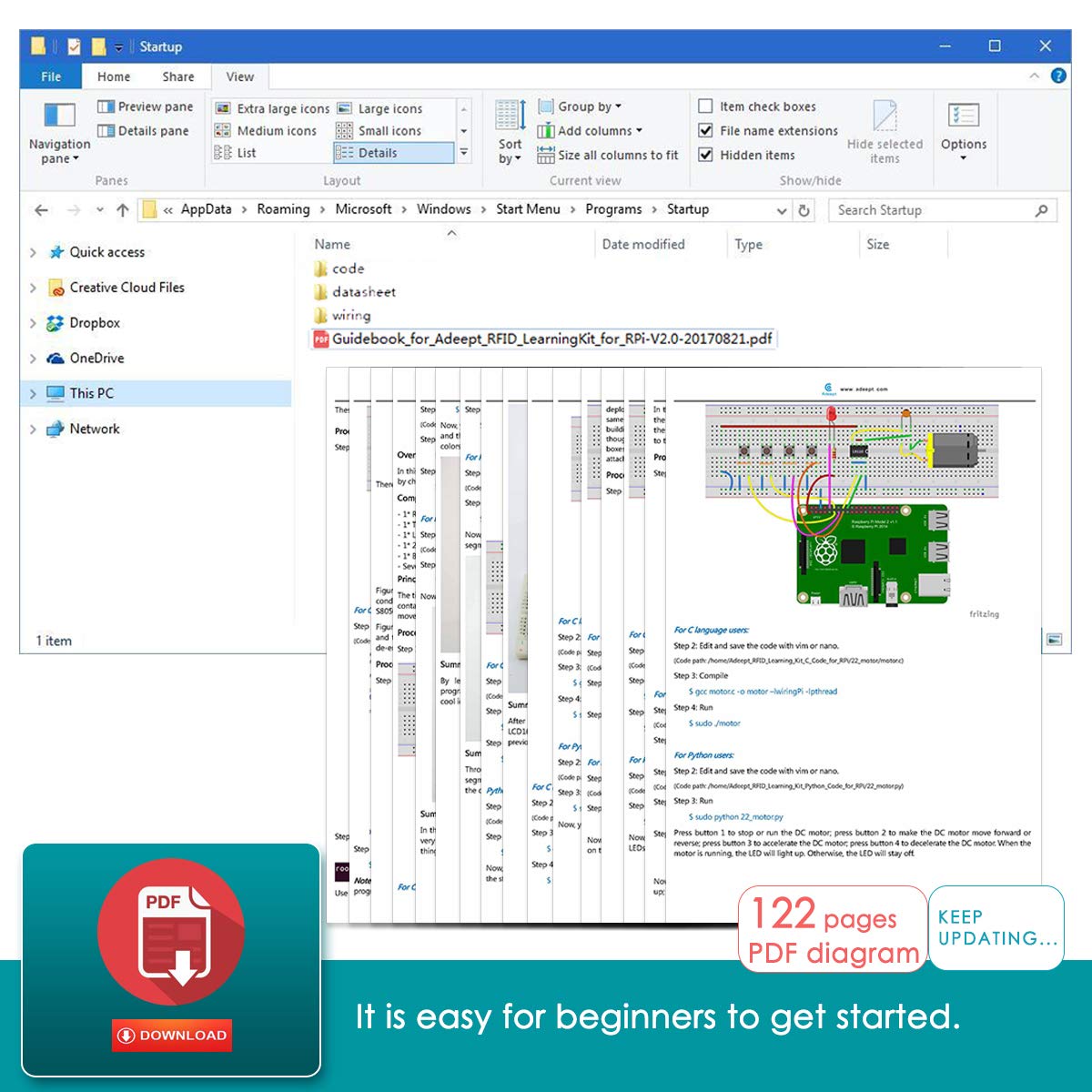1092x1092 pixels.
Task: Uncheck File name extensions
Action: [x=768, y=131]
